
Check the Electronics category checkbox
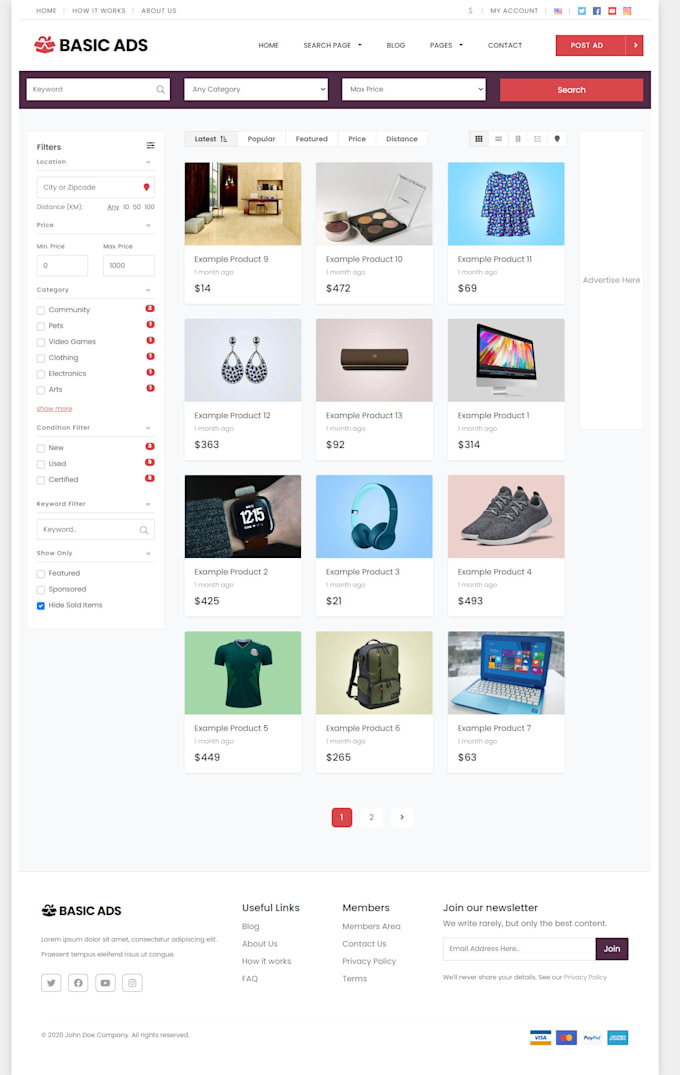[40, 374]
